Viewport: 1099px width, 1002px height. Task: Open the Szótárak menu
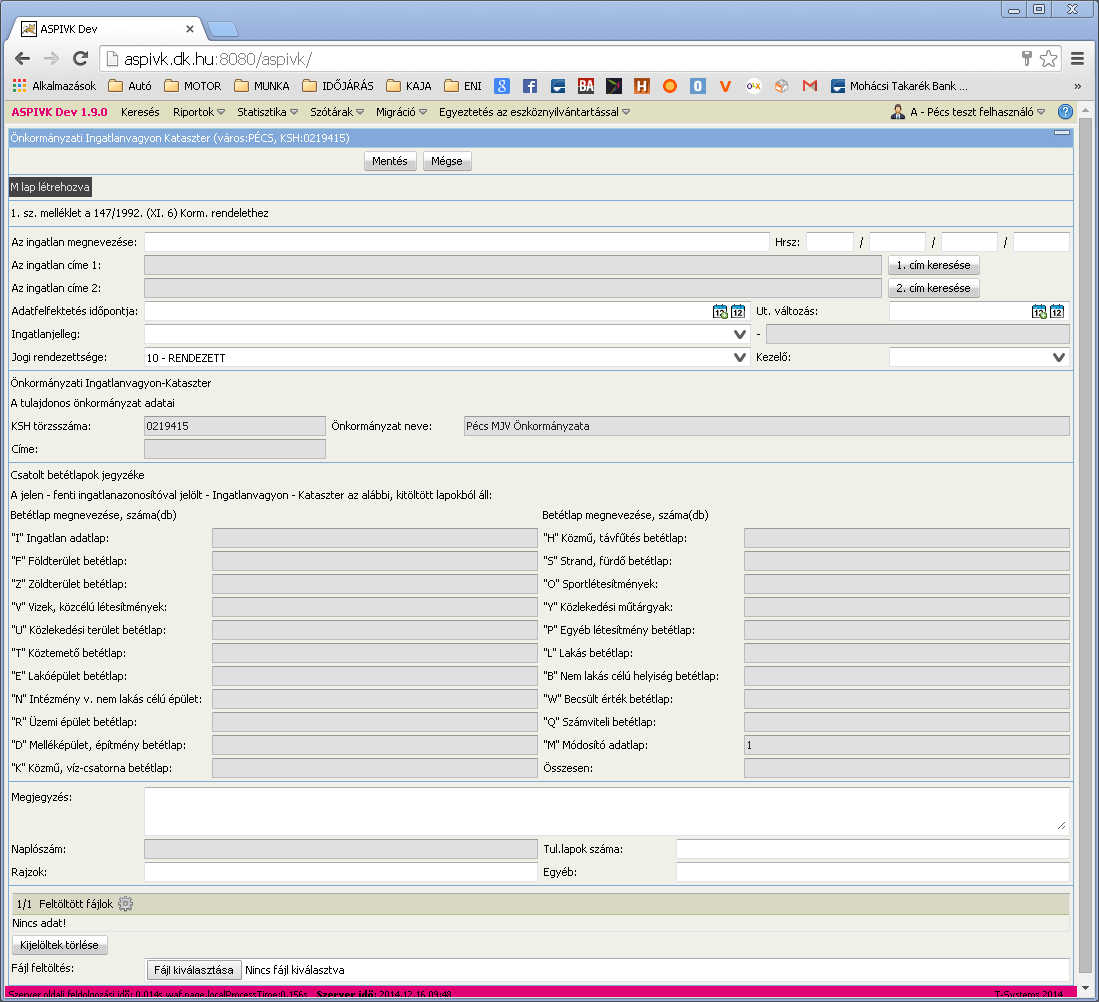coord(337,112)
